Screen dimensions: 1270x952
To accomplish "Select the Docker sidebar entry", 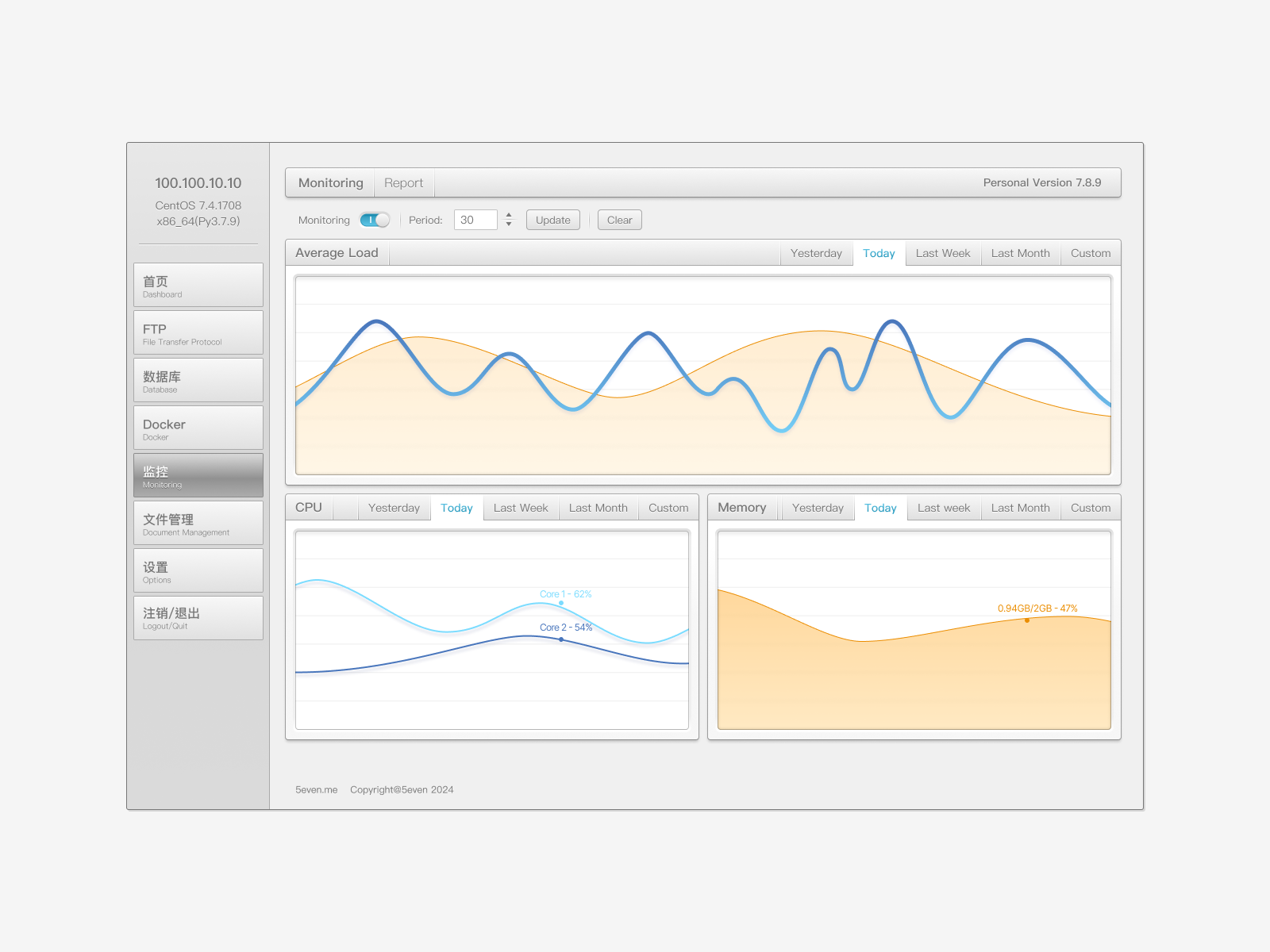I will coord(198,428).
